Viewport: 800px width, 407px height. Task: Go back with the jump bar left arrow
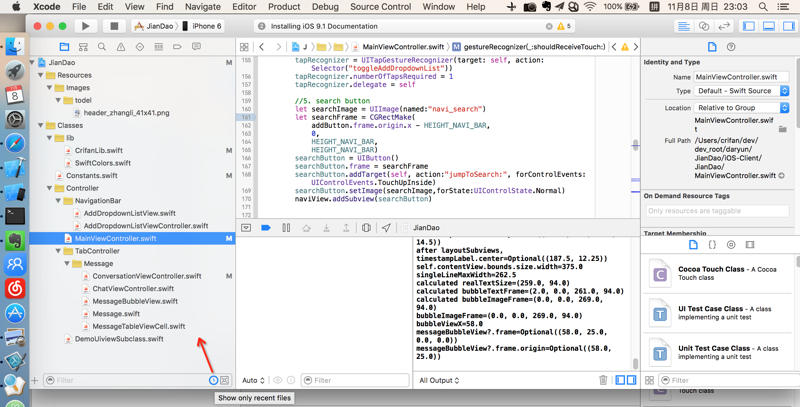(262, 47)
